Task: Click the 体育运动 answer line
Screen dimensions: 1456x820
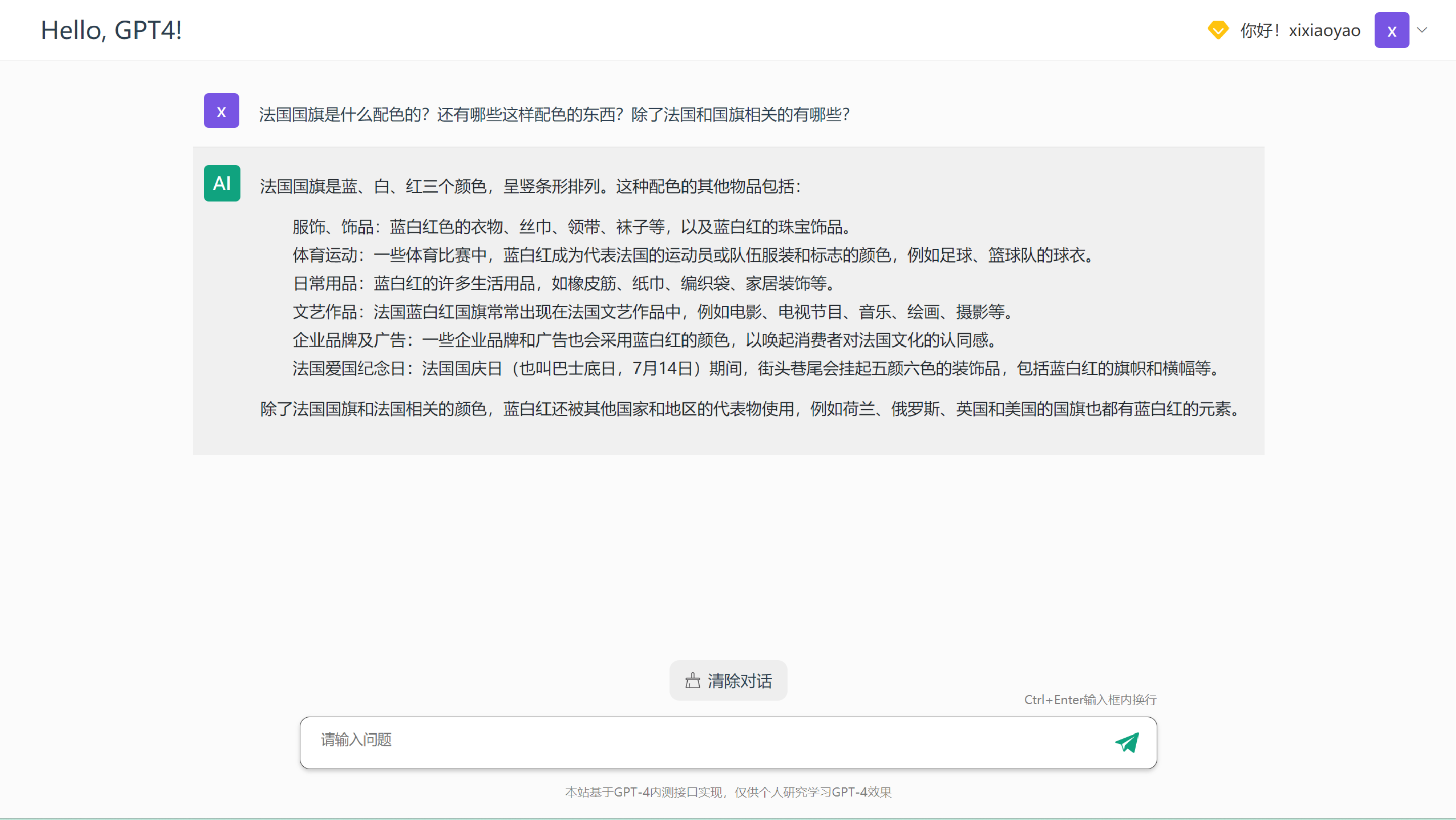Action: (x=693, y=255)
